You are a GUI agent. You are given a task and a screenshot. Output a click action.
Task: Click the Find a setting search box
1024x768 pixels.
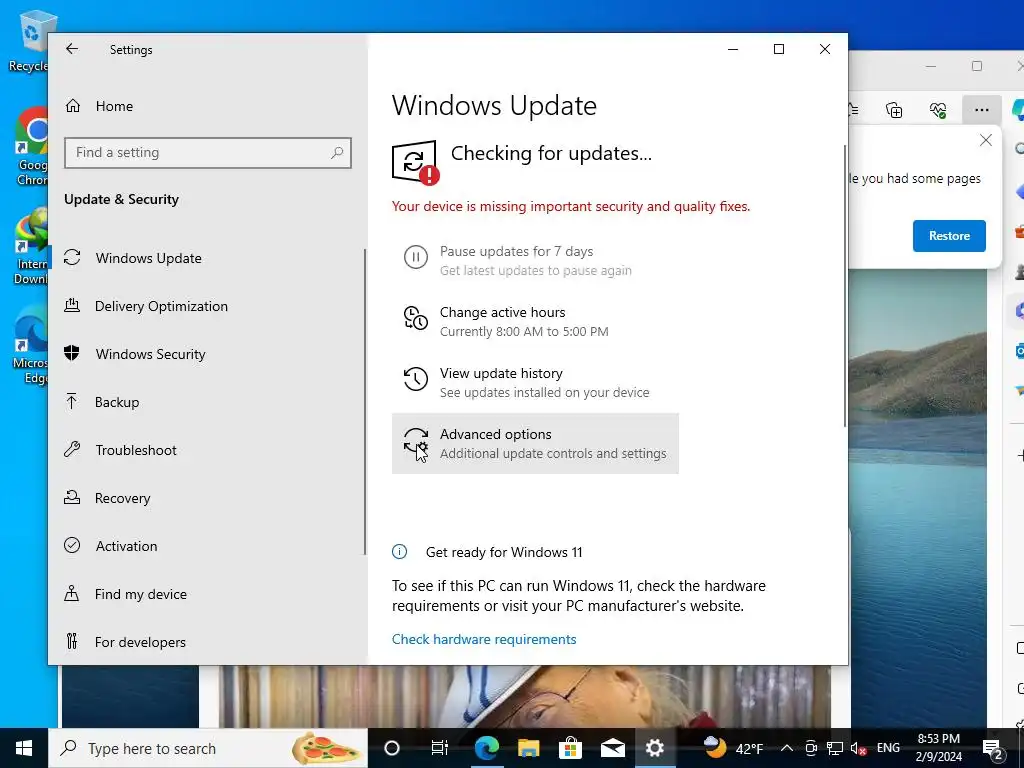pos(208,153)
